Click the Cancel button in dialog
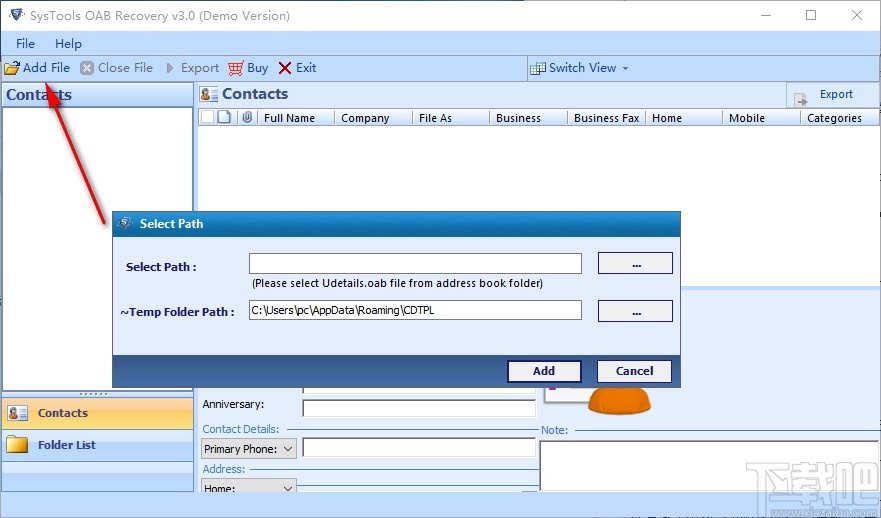881x518 pixels. coord(634,371)
